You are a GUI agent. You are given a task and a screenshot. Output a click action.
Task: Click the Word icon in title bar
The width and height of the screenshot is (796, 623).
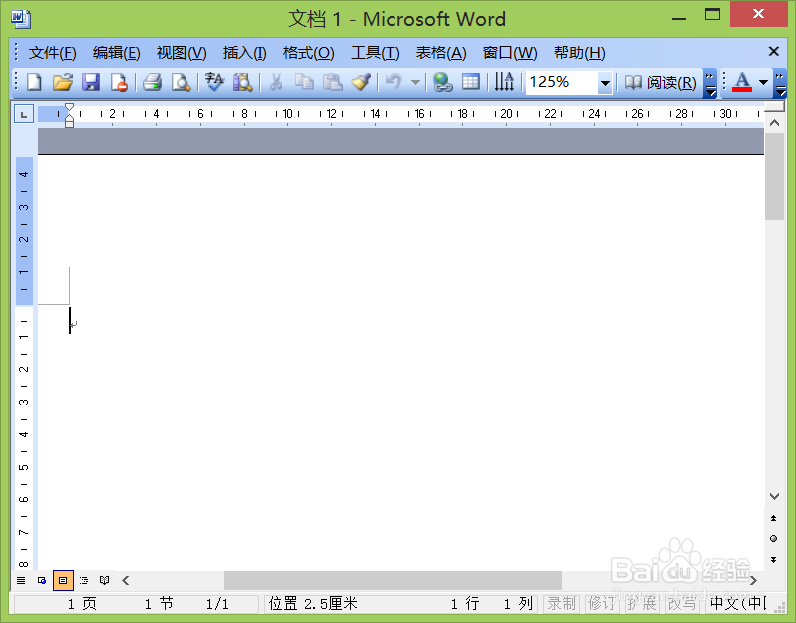pyautogui.click(x=21, y=19)
